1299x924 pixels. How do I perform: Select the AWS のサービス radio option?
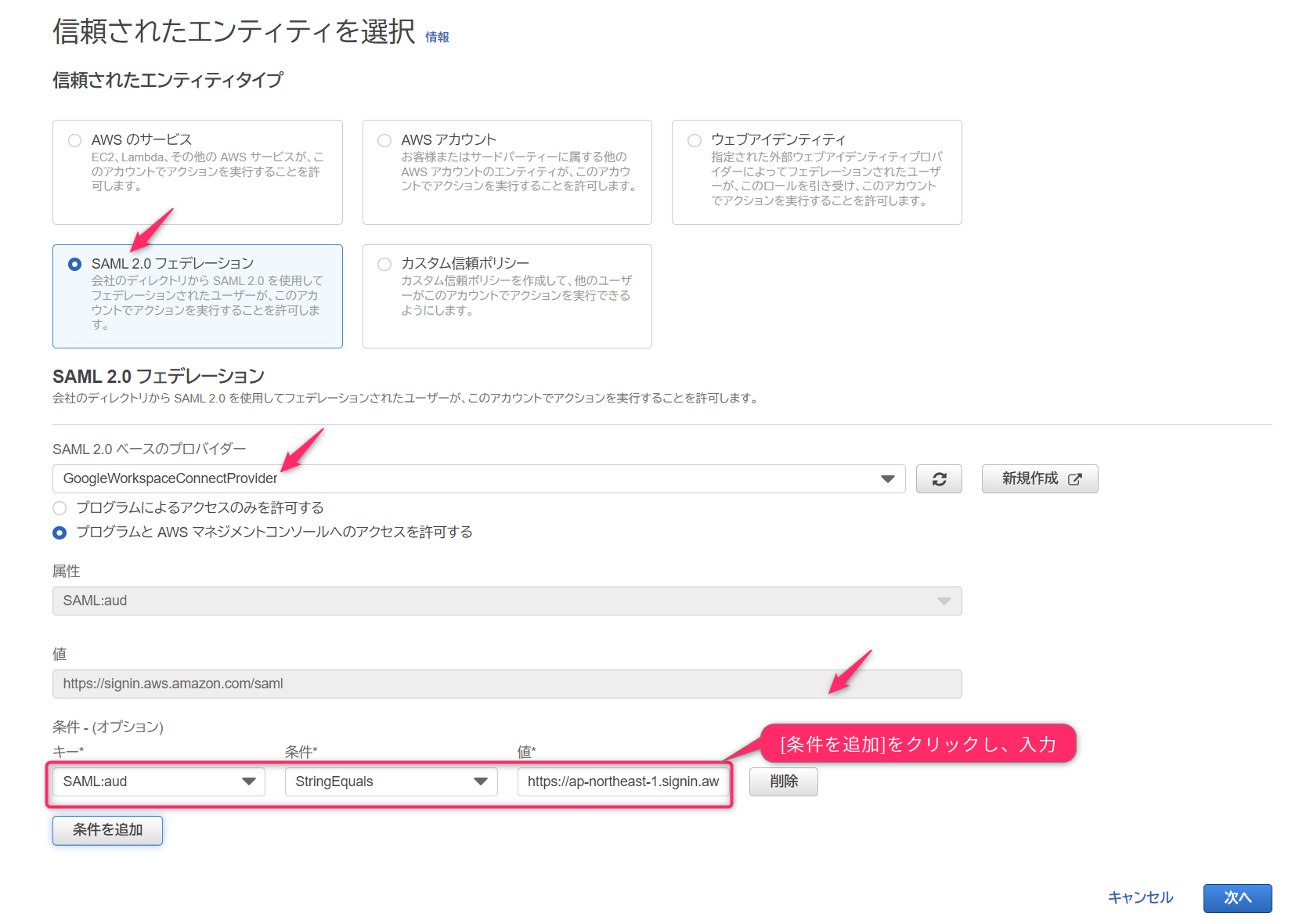[x=75, y=140]
